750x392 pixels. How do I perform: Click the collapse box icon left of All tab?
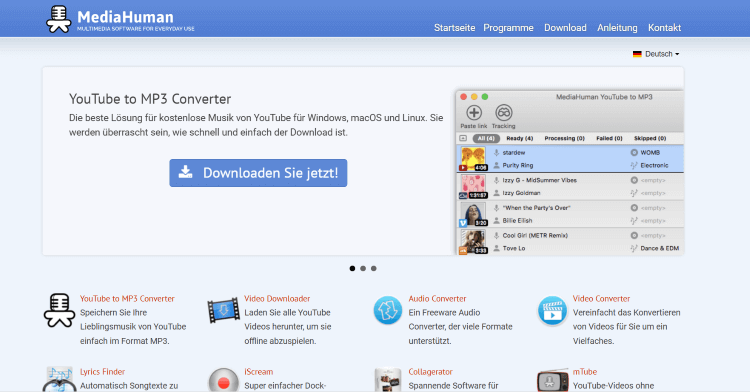[463, 138]
